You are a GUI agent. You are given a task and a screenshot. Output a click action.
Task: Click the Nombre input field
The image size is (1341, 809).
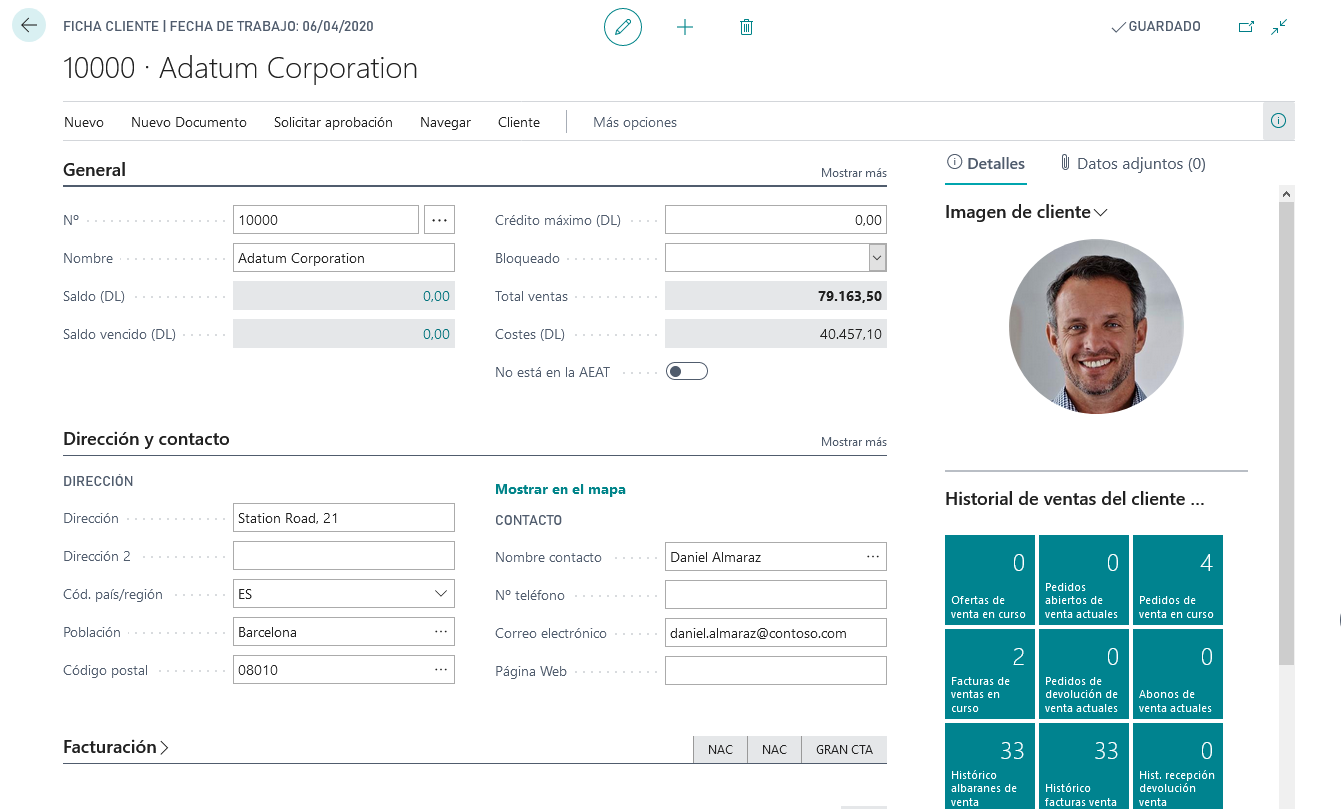point(344,258)
